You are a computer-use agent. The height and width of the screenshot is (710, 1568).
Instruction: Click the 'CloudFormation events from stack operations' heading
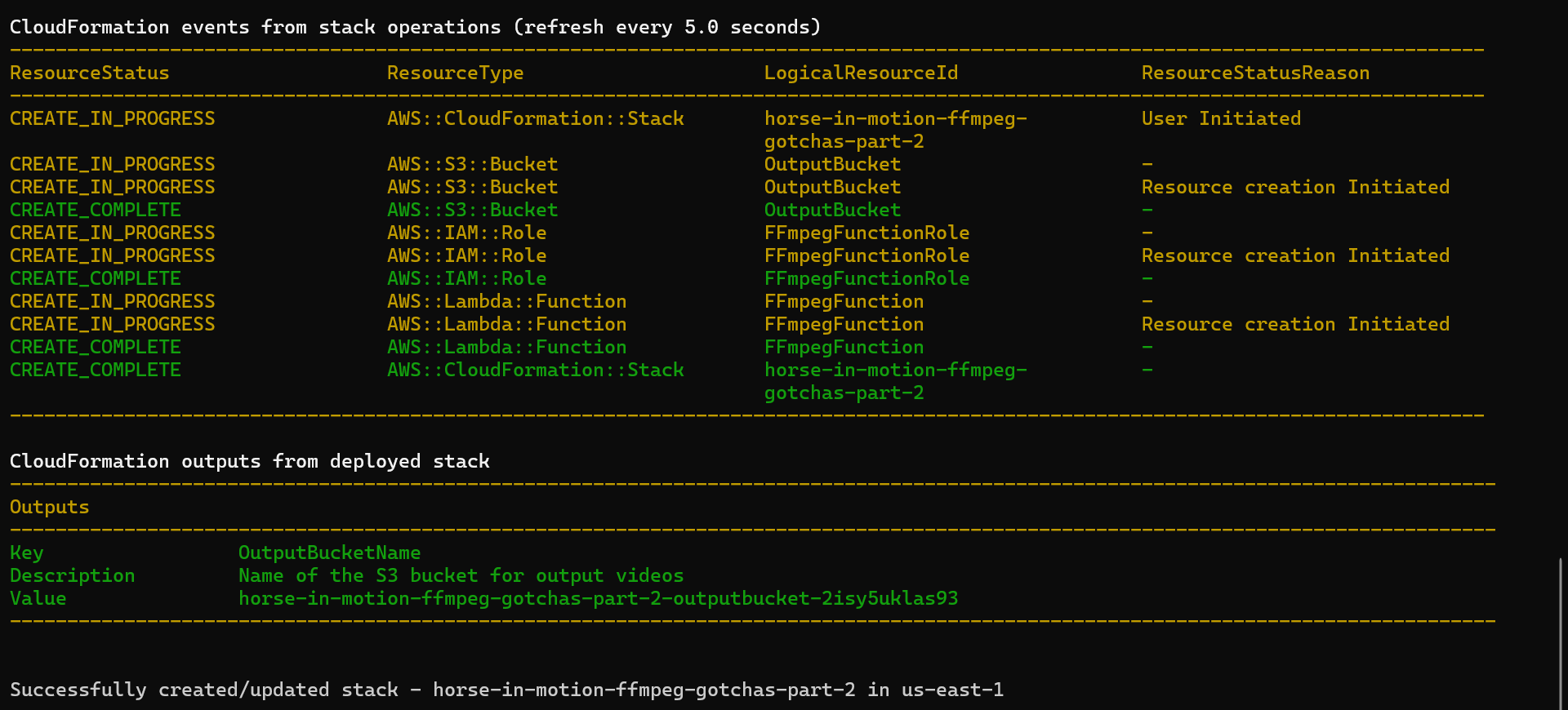click(415, 28)
